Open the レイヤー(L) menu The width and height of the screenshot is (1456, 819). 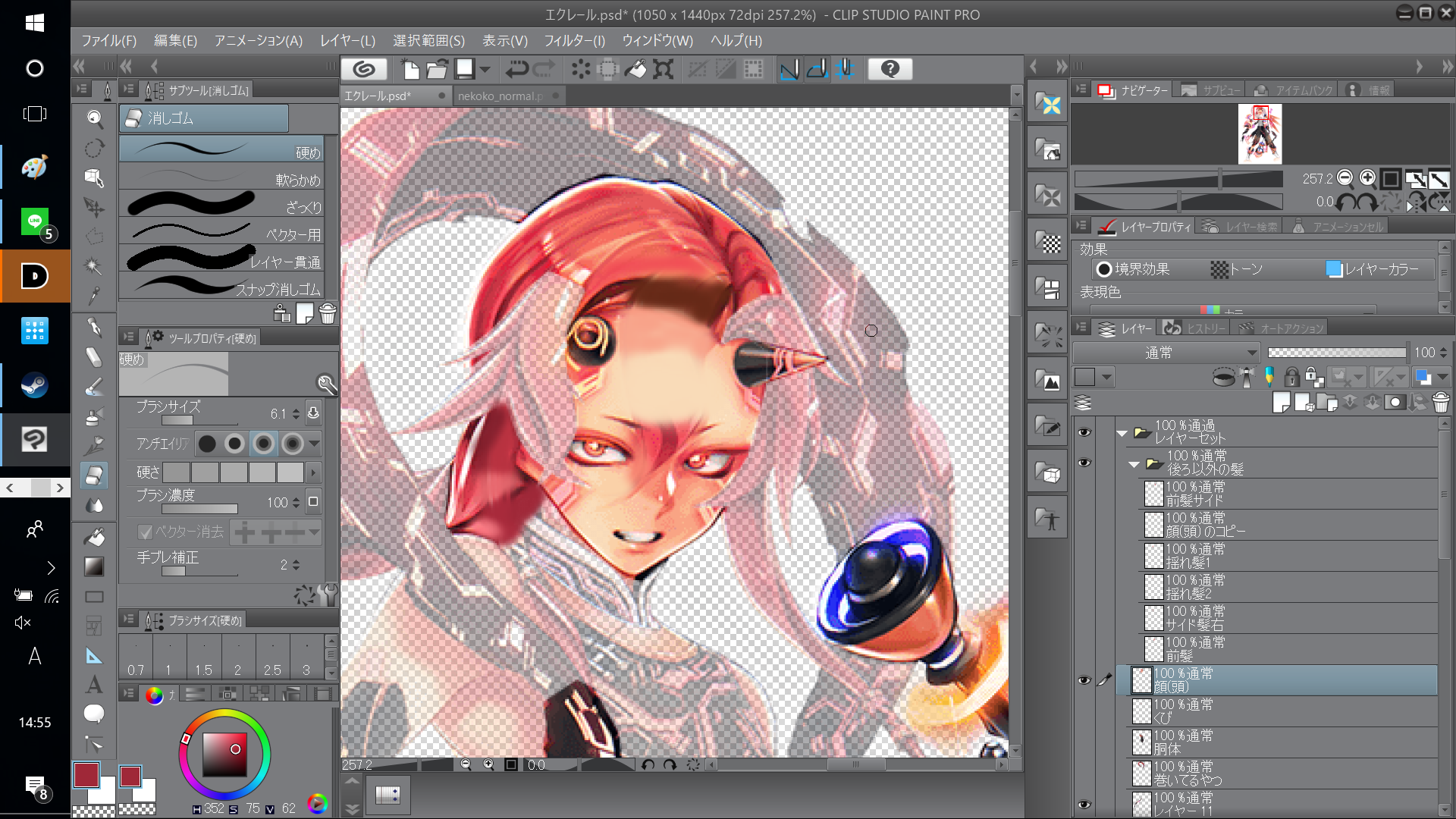[347, 41]
